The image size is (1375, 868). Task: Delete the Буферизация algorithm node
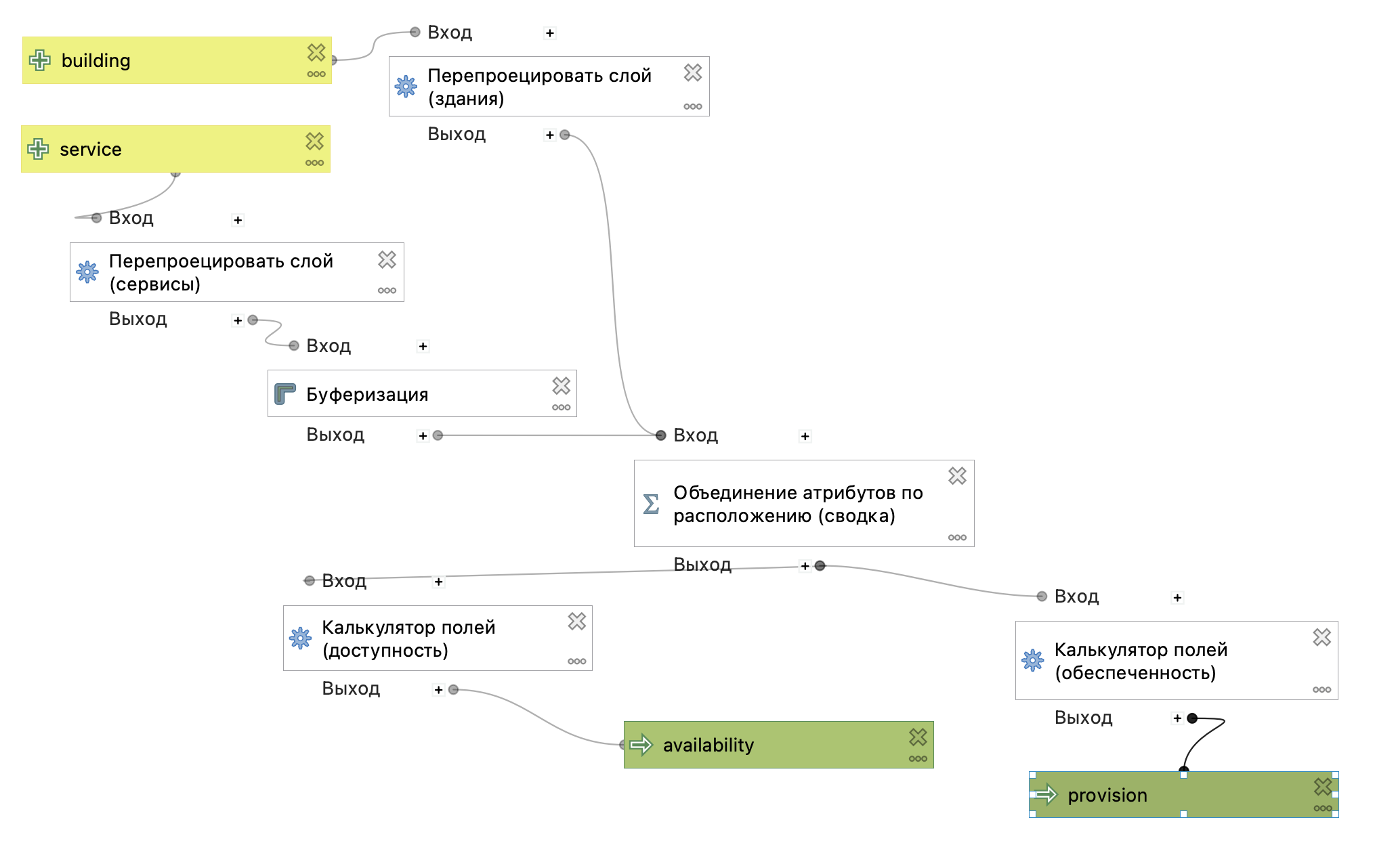pos(561,385)
